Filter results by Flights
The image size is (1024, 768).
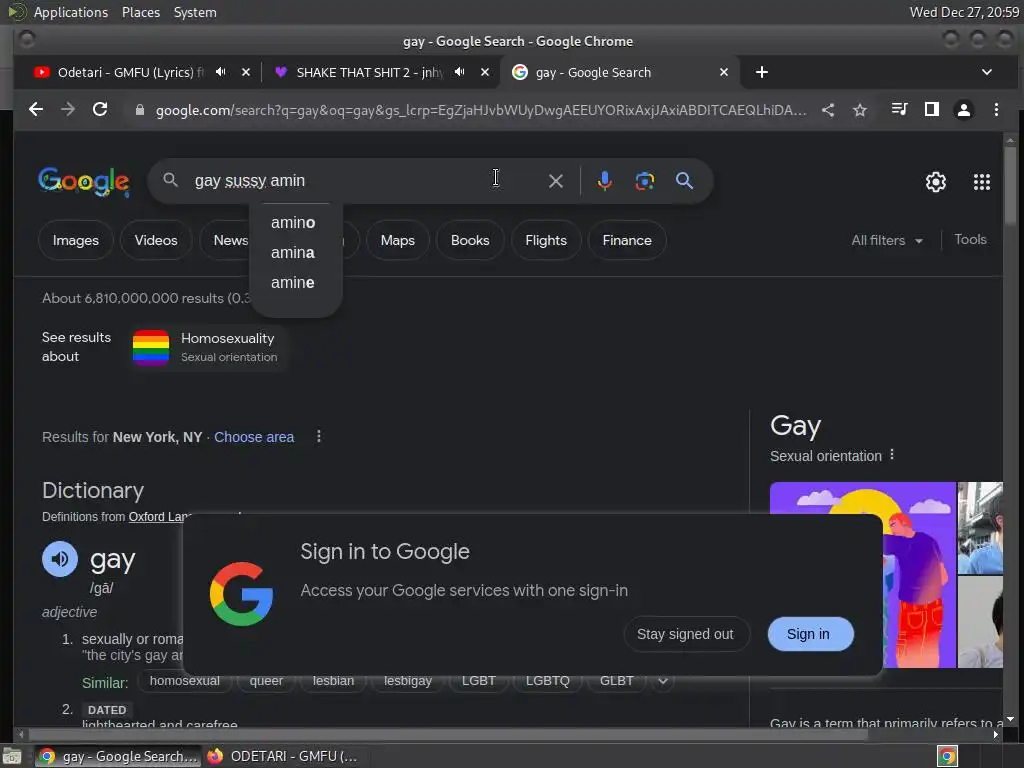[x=546, y=240]
